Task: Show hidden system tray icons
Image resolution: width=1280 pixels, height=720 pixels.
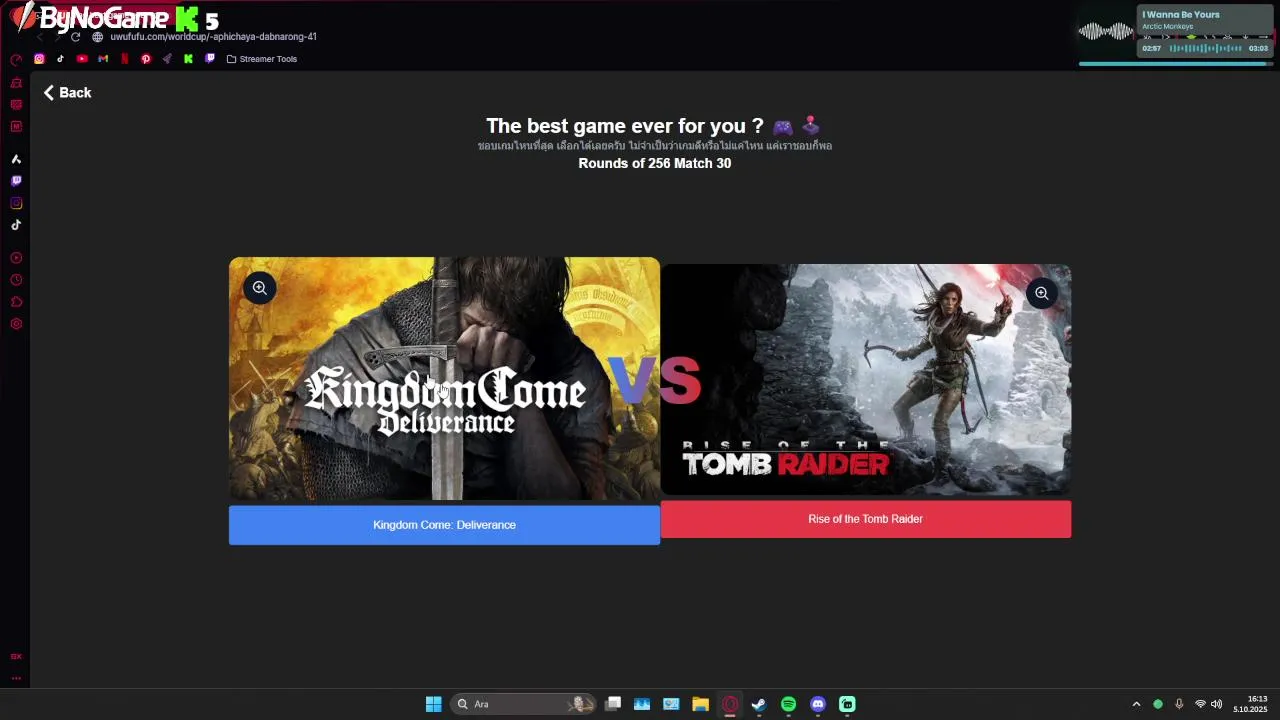Action: (x=1136, y=704)
